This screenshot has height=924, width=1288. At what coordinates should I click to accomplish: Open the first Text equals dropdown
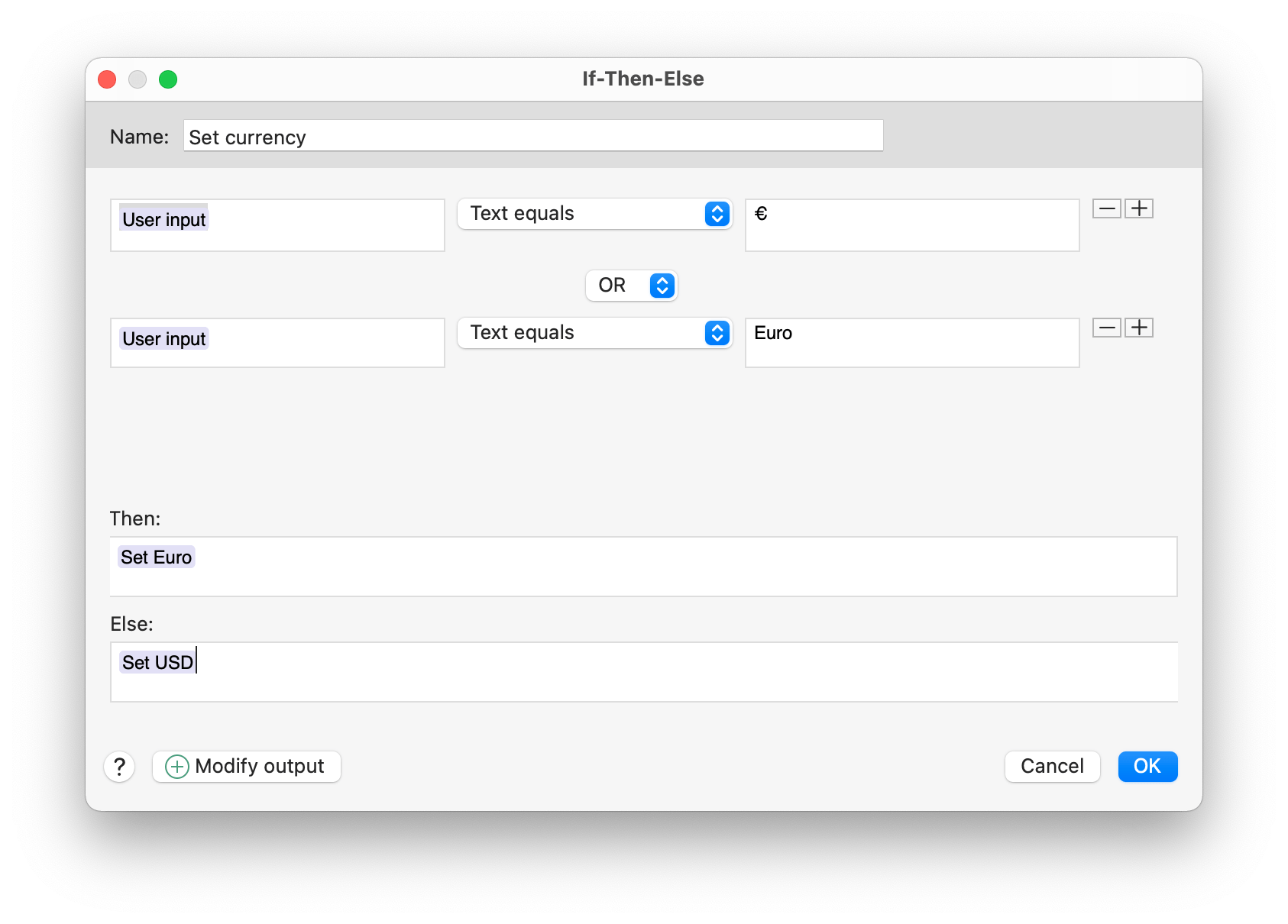click(x=594, y=214)
